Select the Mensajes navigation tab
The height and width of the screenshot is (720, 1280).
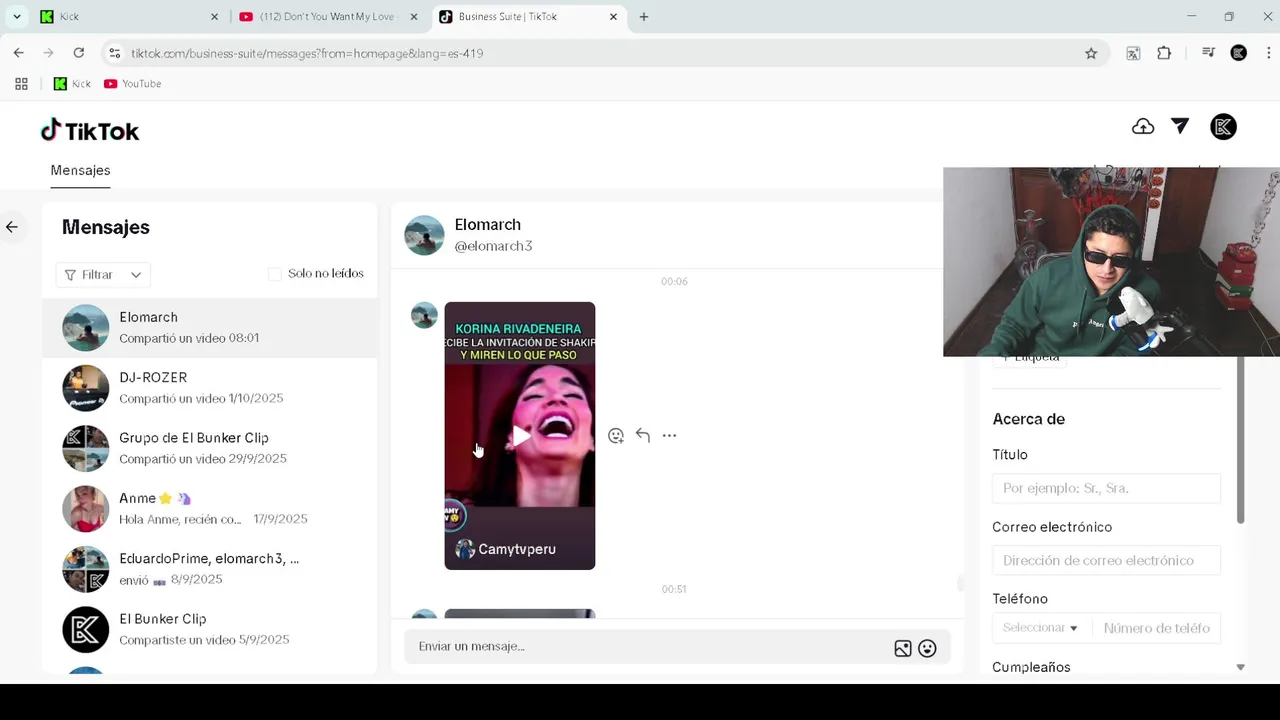80,170
